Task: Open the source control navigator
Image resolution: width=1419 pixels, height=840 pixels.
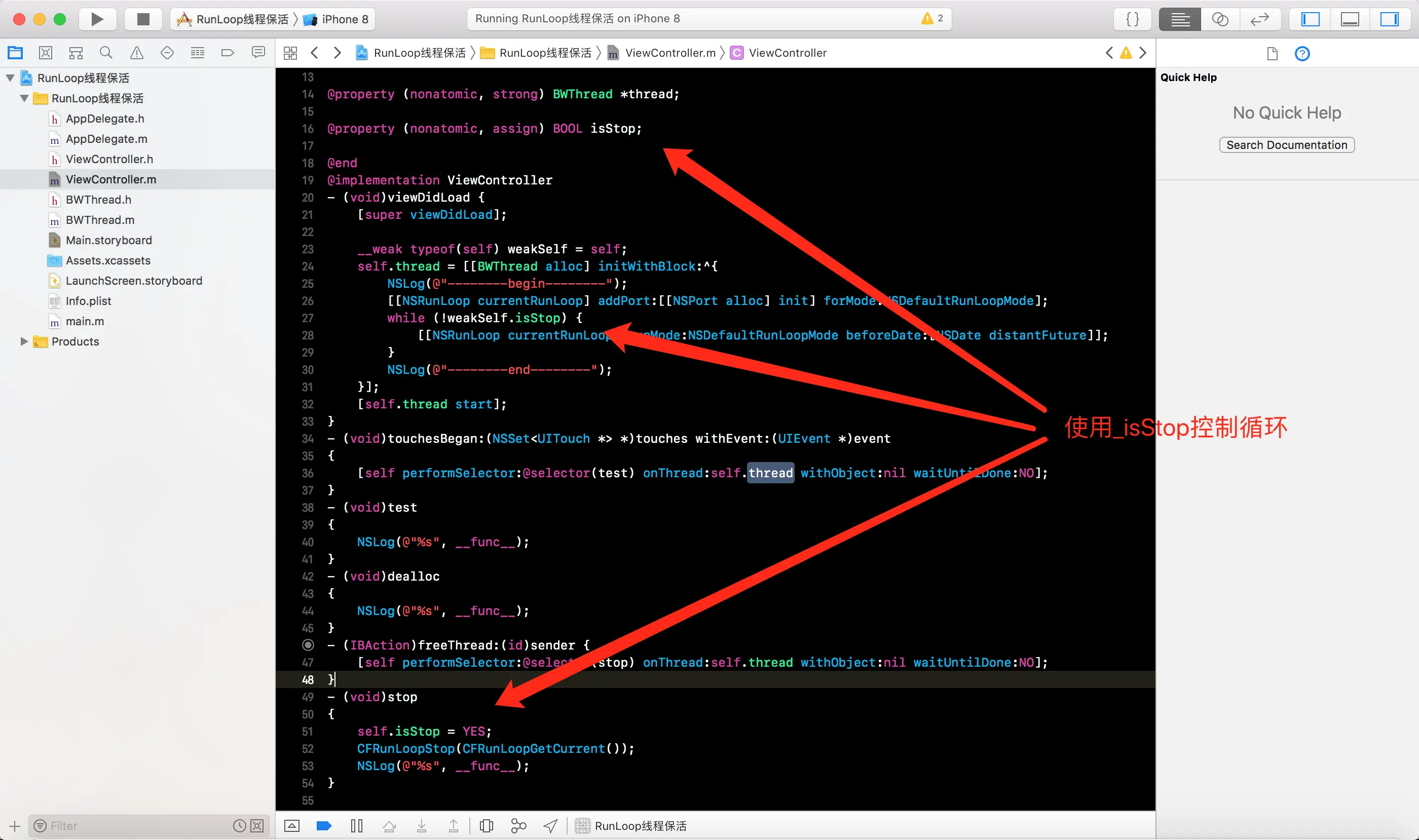Action: [x=46, y=53]
